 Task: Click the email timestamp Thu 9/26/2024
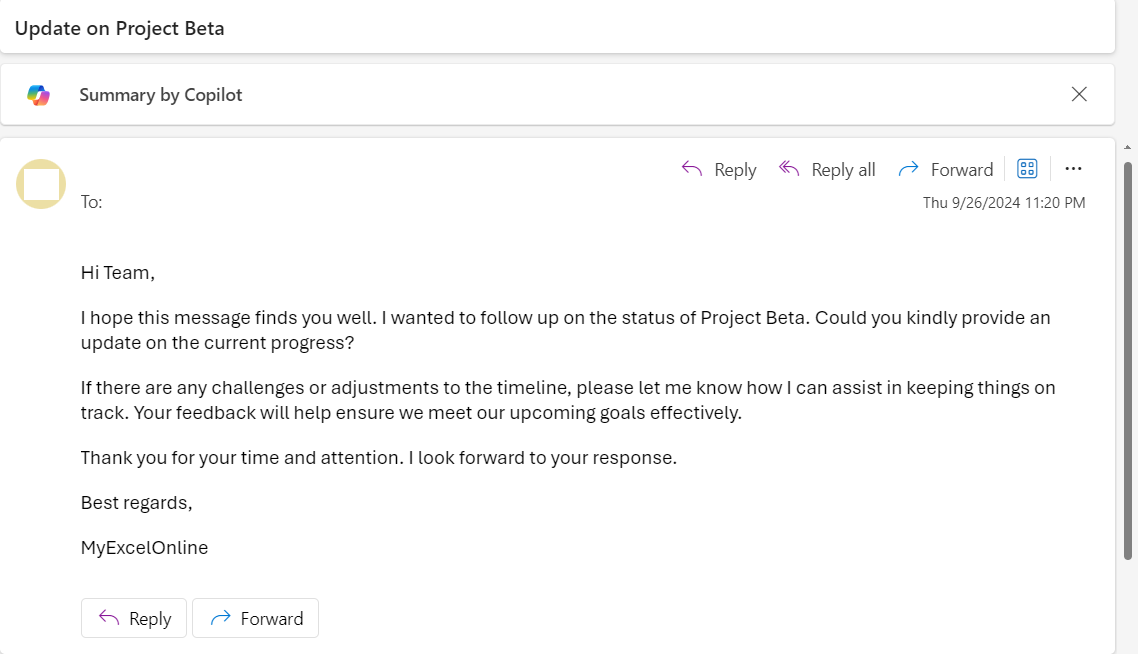tap(1004, 203)
